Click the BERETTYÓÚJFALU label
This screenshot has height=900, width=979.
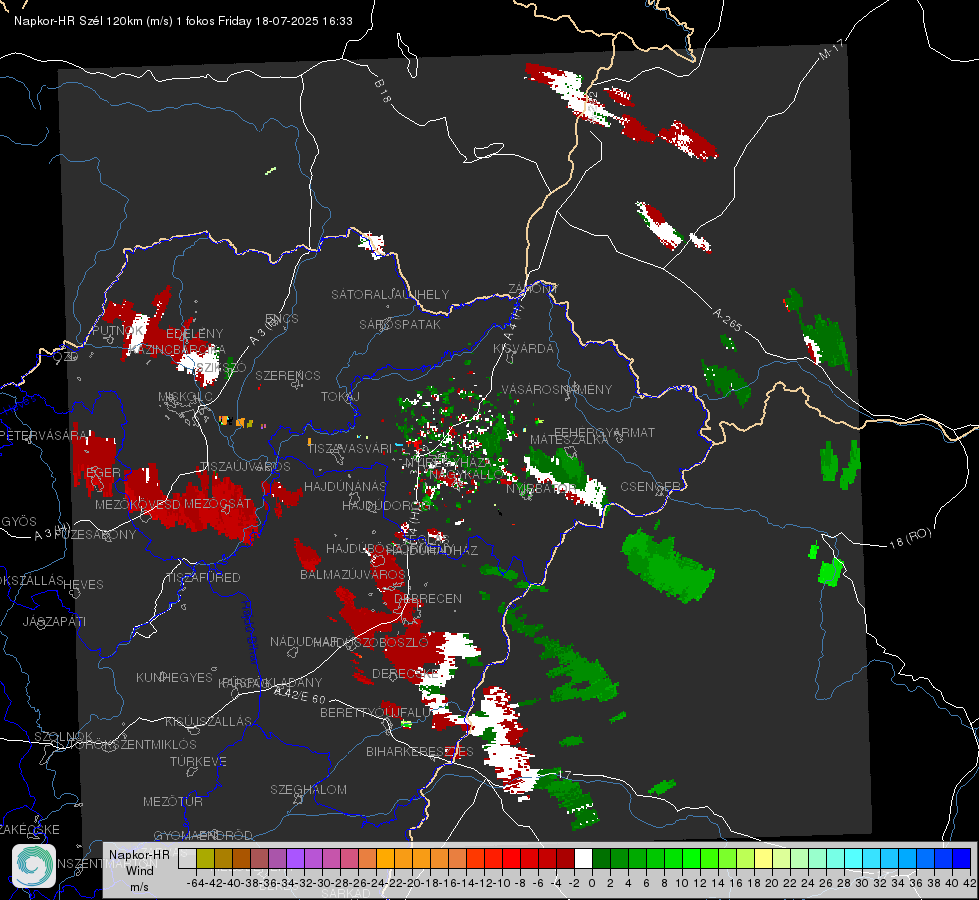click(375, 713)
